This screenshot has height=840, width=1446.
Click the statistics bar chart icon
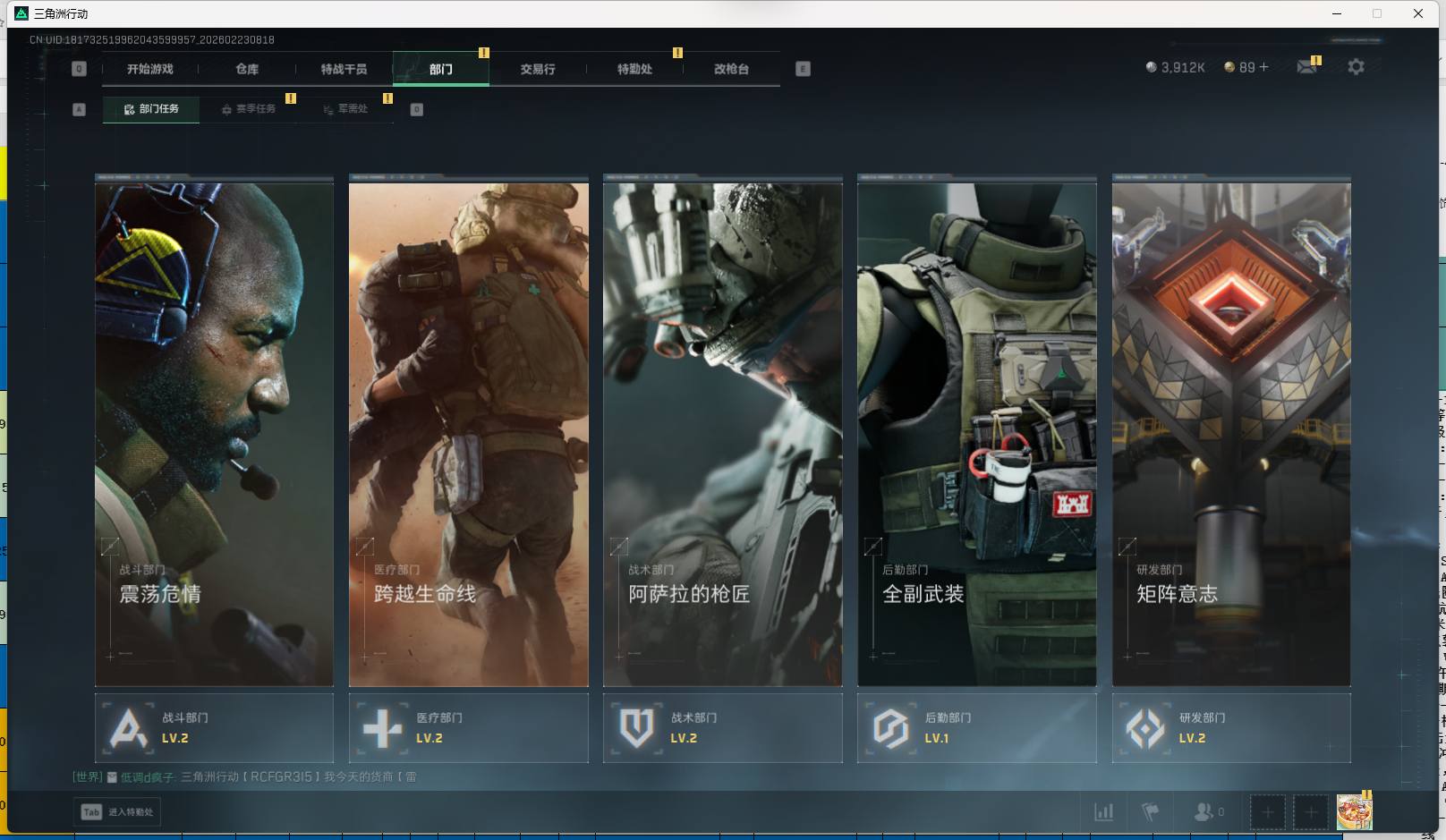[x=1104, y=812]
